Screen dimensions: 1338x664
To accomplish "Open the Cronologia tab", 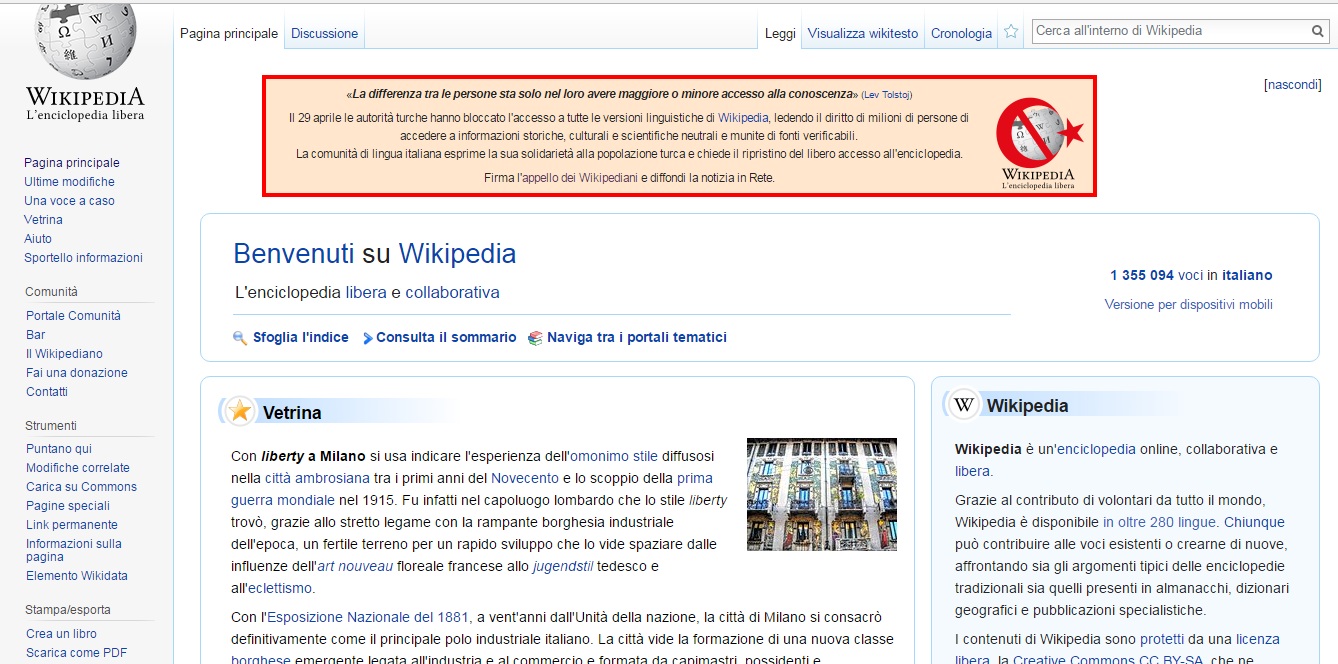I will 961,33.
